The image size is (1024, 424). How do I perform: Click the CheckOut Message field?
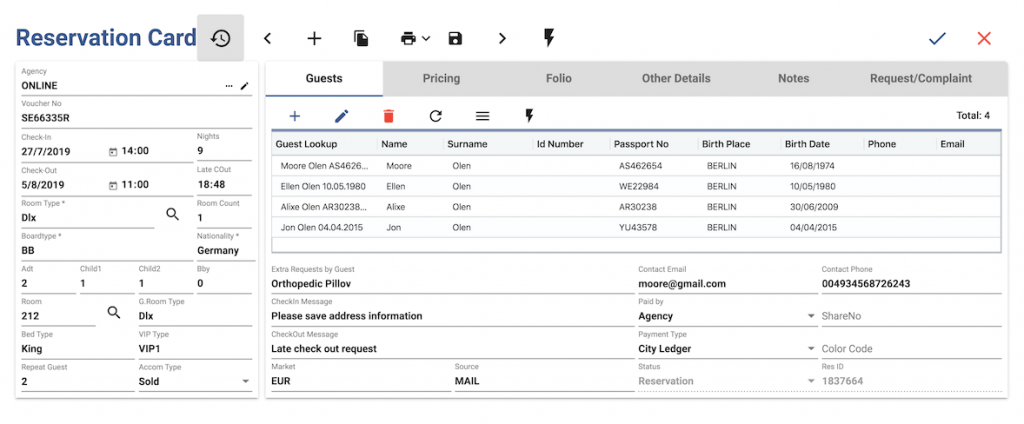[453, 344]
